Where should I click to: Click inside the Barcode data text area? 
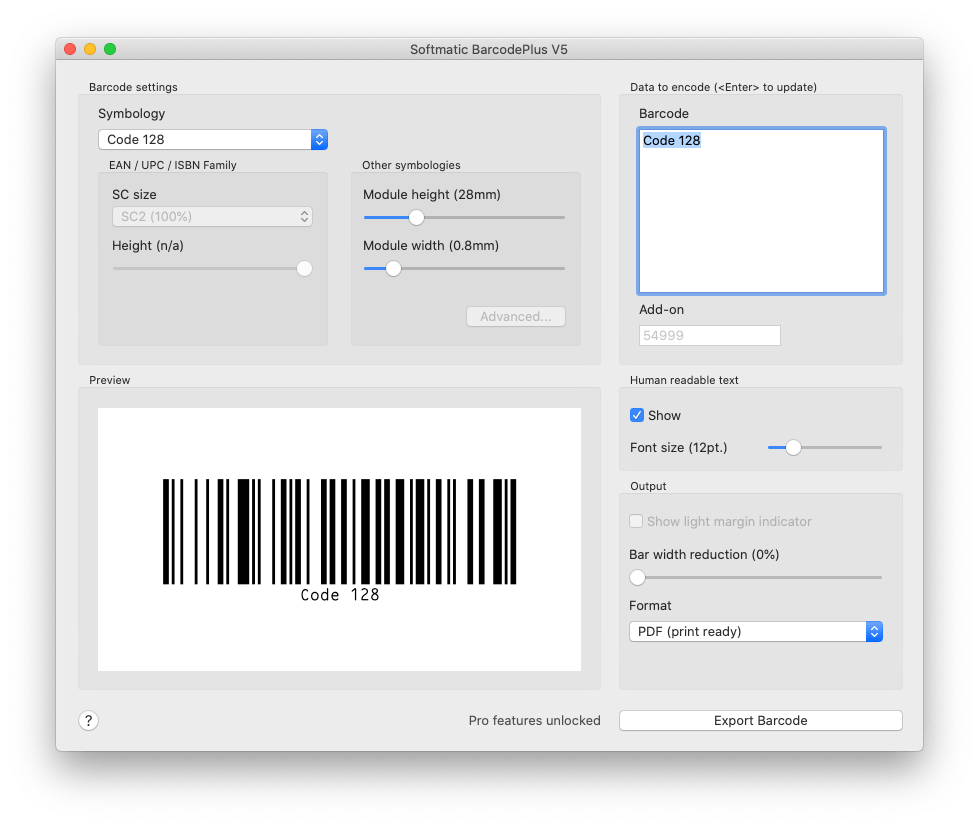(761, 211)
